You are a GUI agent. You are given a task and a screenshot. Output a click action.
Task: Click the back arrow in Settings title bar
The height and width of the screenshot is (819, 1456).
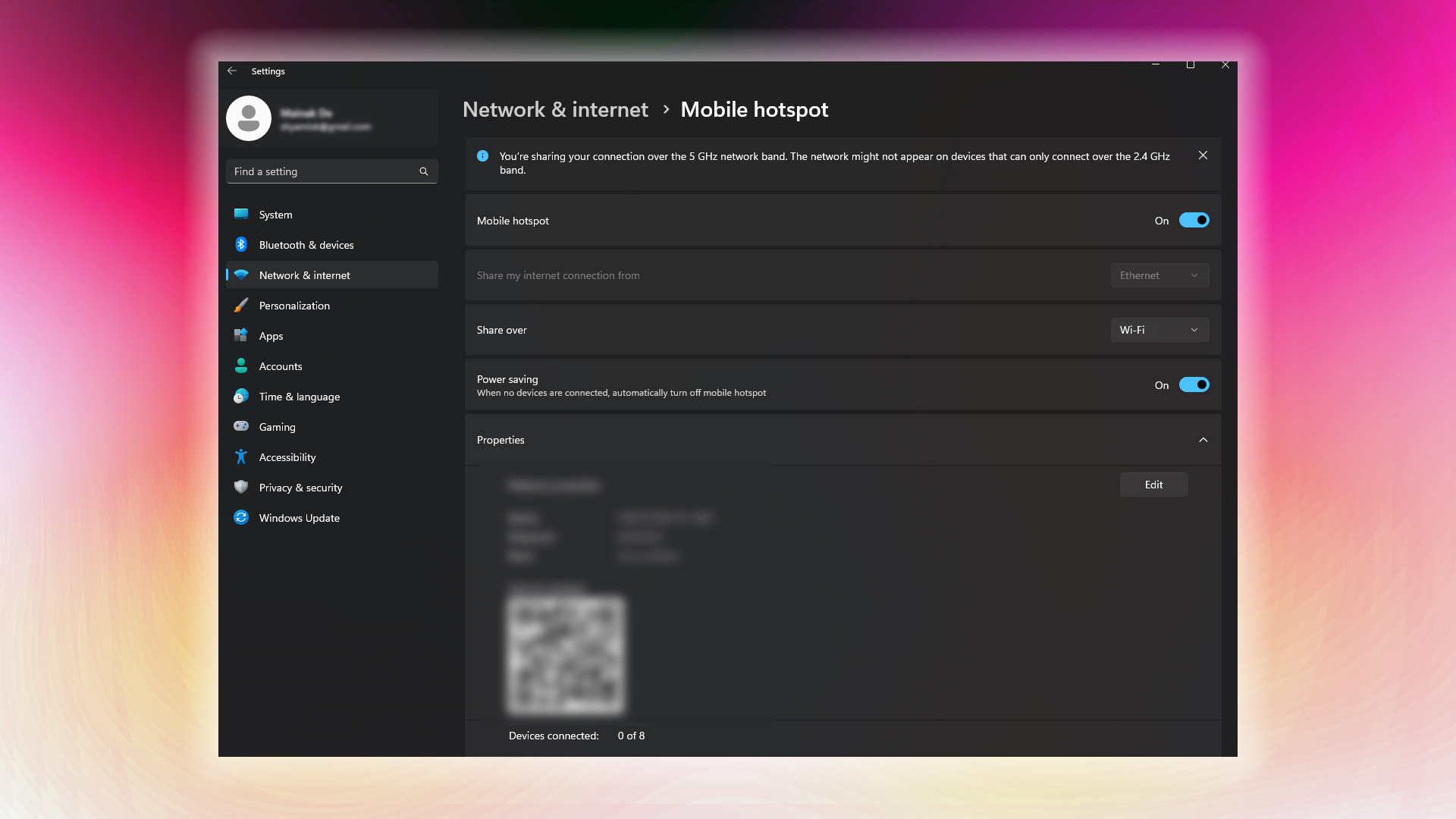pos(232,71)
